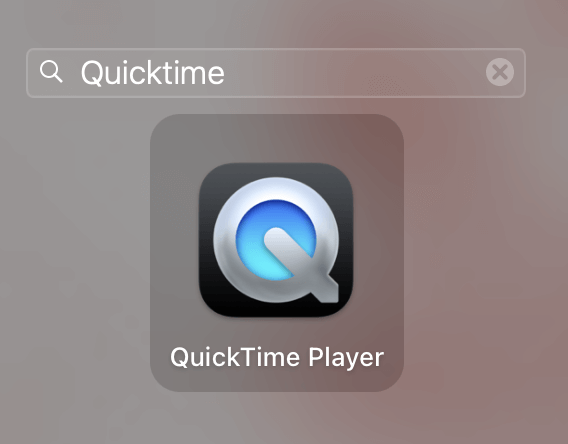
Task: Click the QuickTime Player label text
Action: (277, 358)
